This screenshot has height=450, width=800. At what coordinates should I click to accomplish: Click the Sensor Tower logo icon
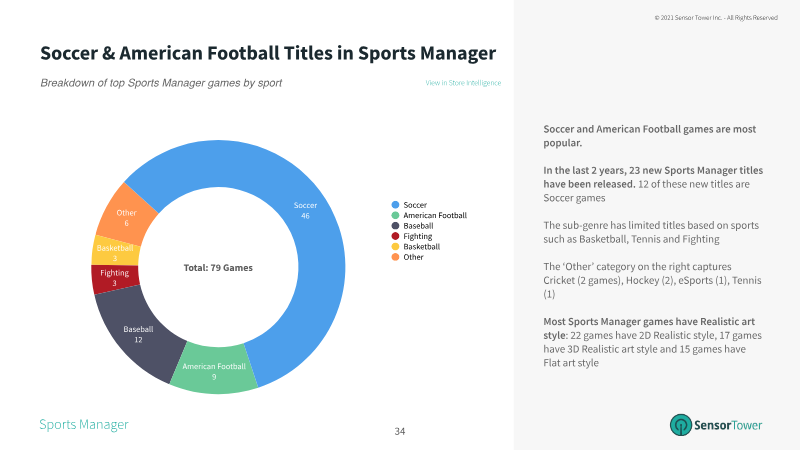pyautogui.click(x=681, y=425)
